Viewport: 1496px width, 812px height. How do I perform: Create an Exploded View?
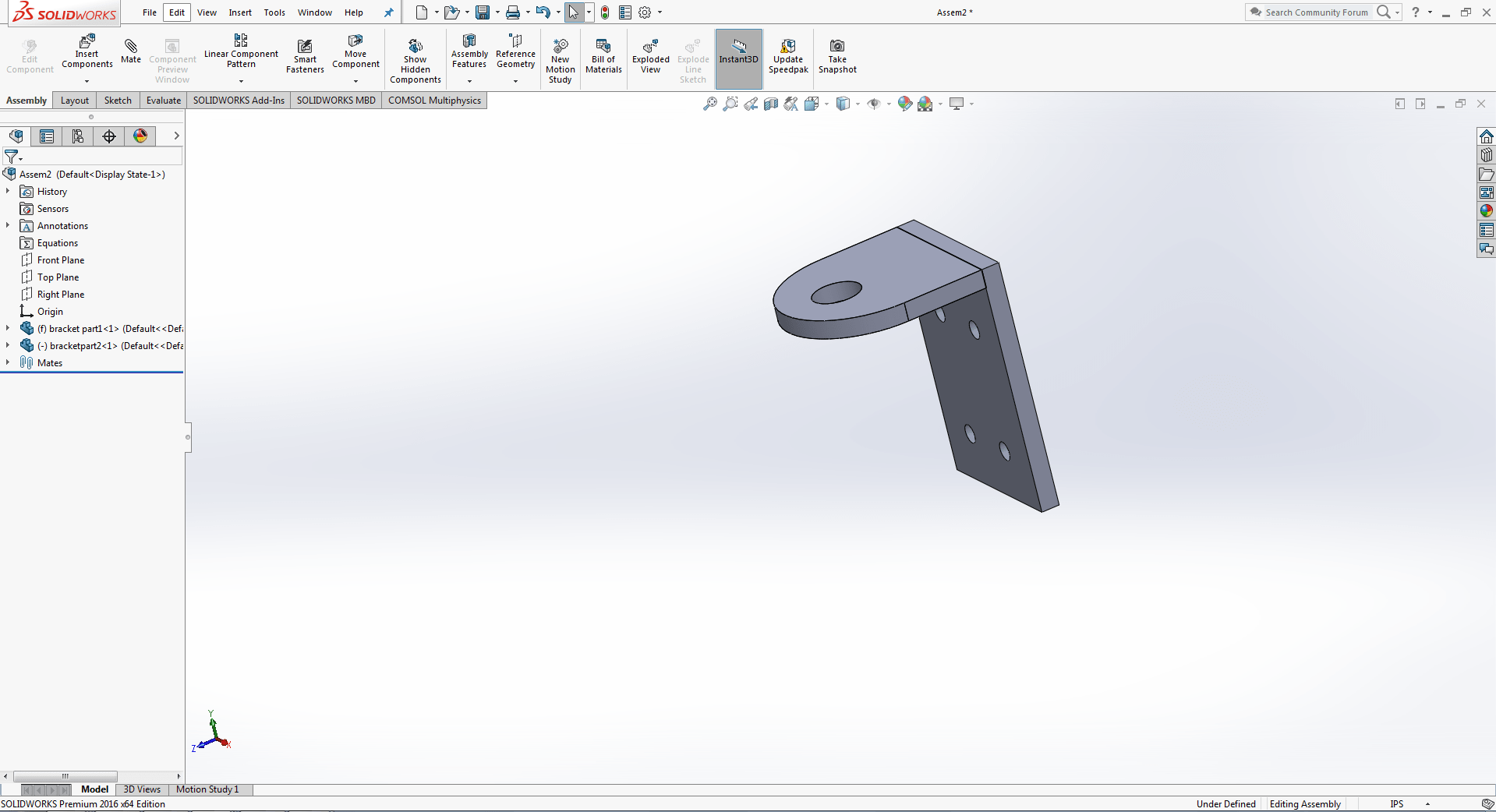pos(651,56)
